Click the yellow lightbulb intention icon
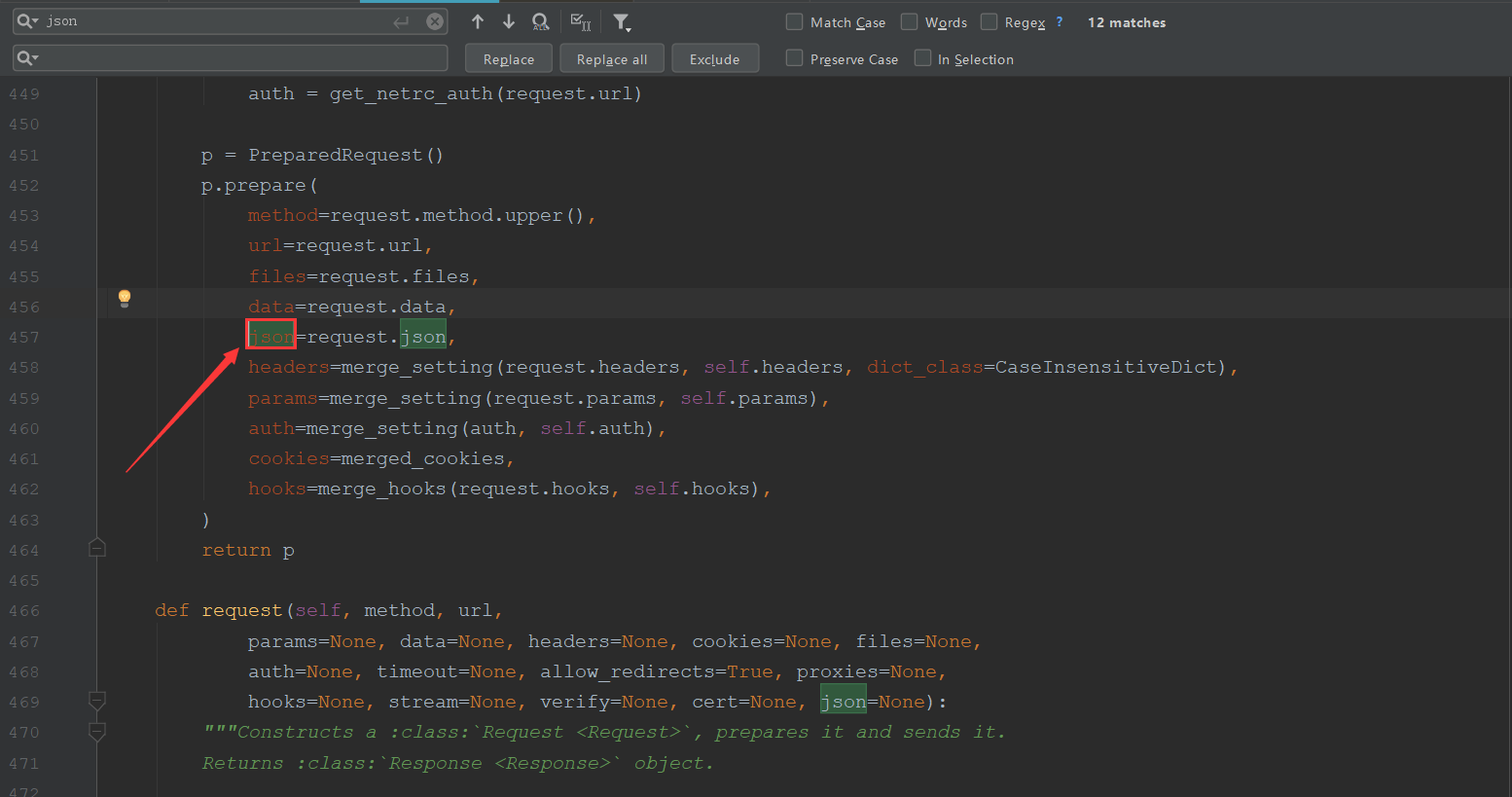1512x797 pixels. click(125, 298)
